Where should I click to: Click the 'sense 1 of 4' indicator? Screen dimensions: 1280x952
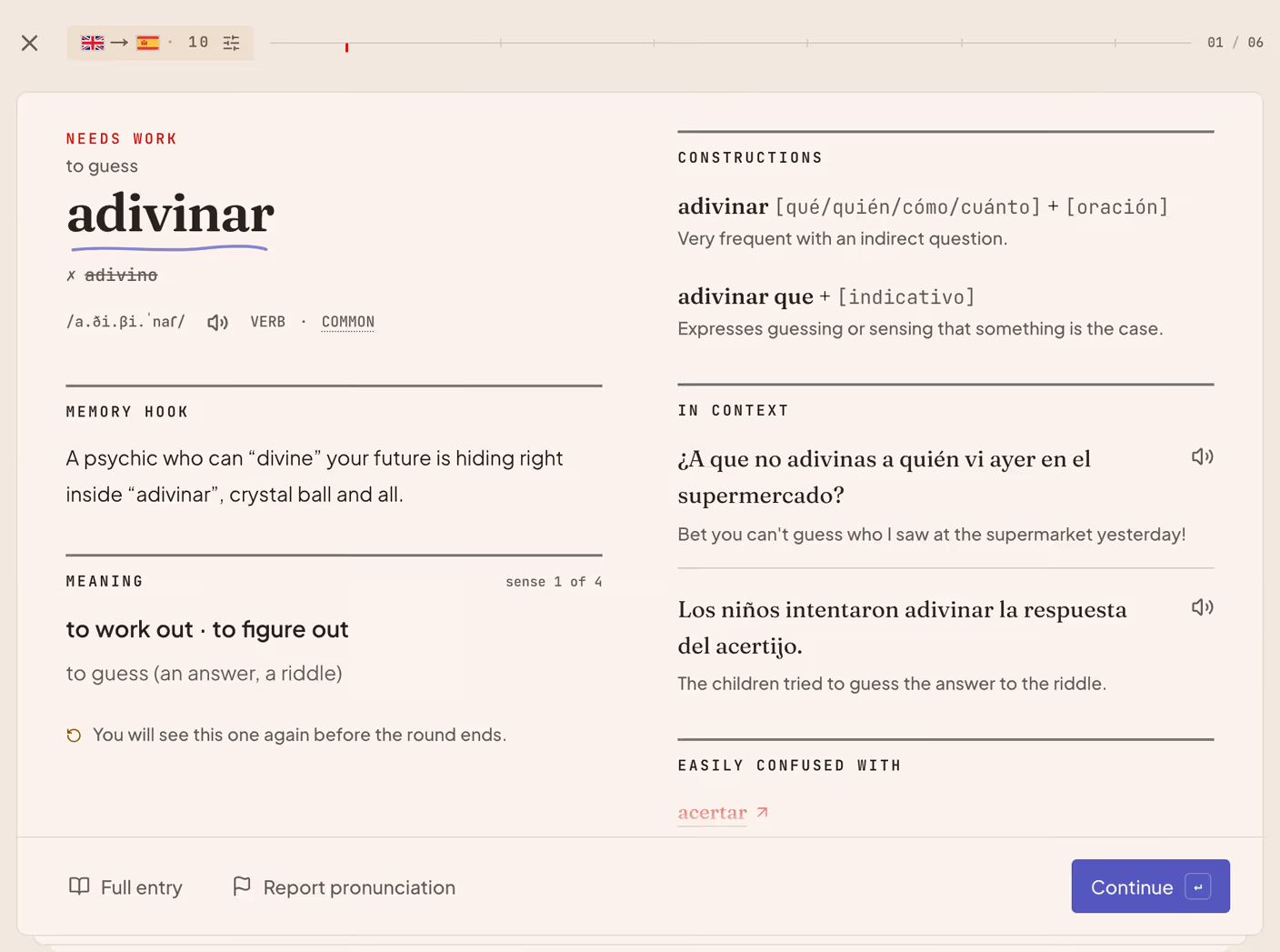click(554, 582)
